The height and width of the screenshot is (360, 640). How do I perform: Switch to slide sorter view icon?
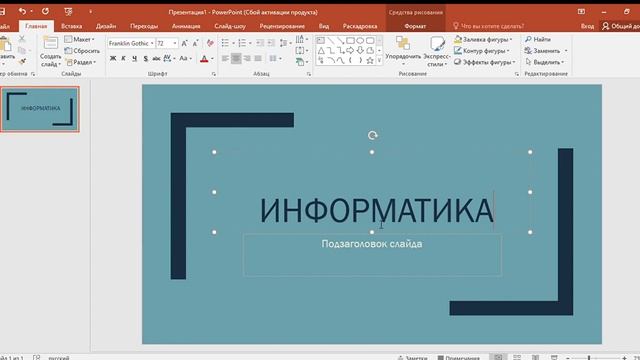pos(517,357)
